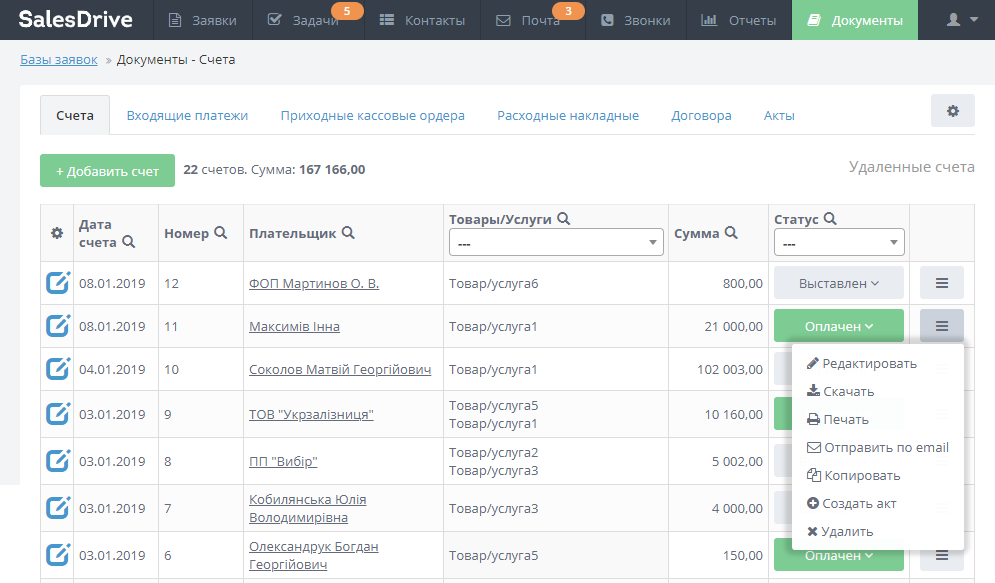Image resolution: width=995 pixels, height=583 pixels.
Task: Choose Создать акт in context menu
Action: [x=852, y=503]
